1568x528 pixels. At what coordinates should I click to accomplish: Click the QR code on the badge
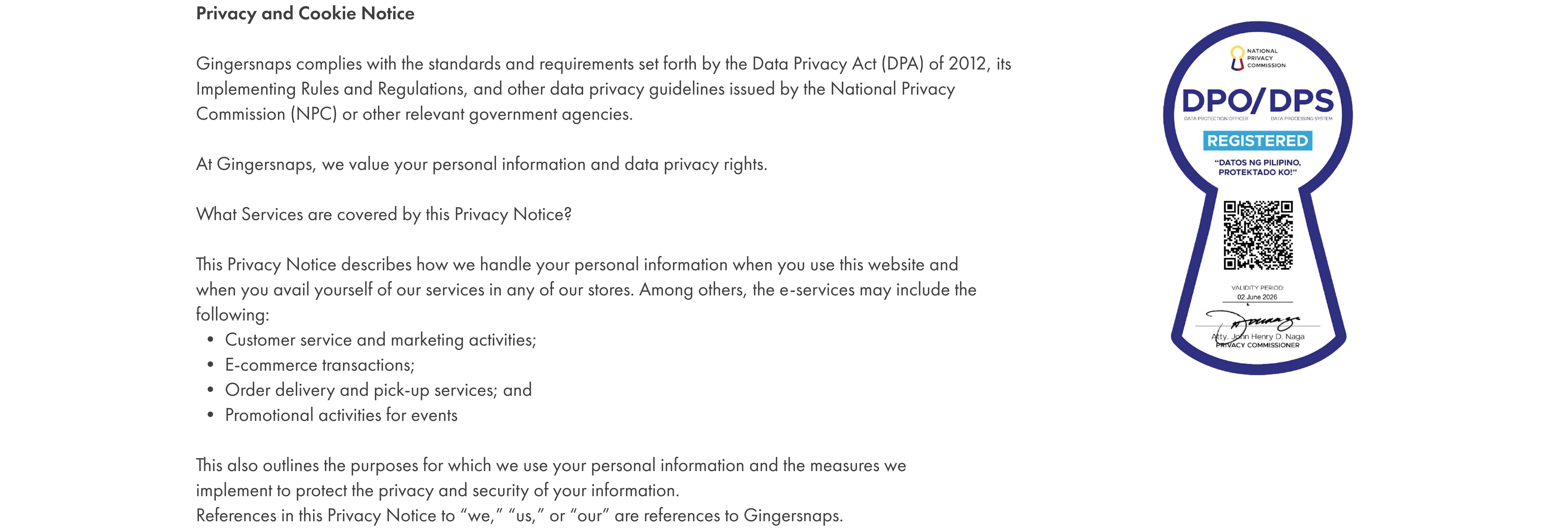(x=1258, y=235)
